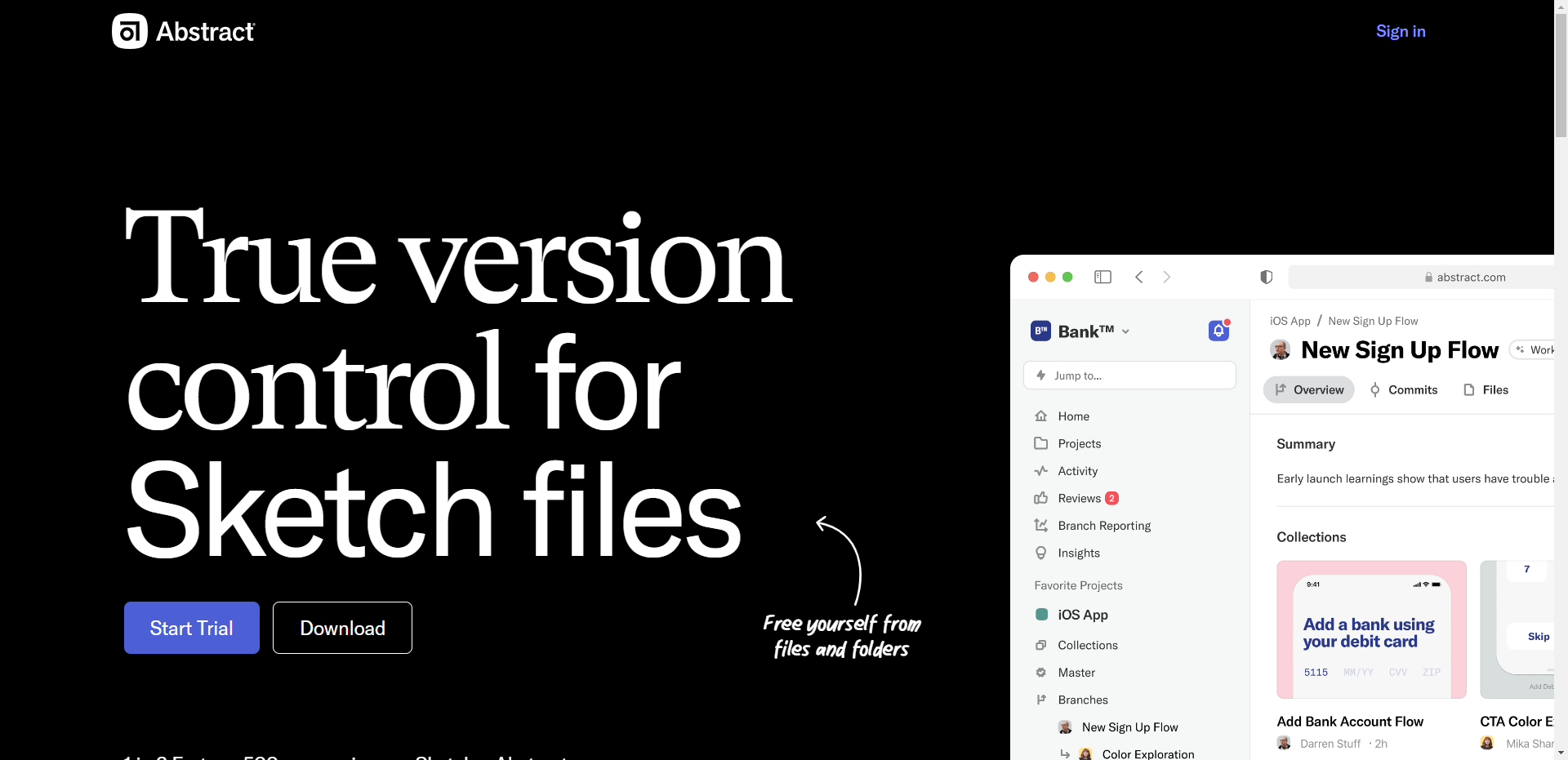The image size is (1568, 760).
Task: Click the New Sign Up Flow branch avatar in sidebar
Action: click(x=1065, y=727)
